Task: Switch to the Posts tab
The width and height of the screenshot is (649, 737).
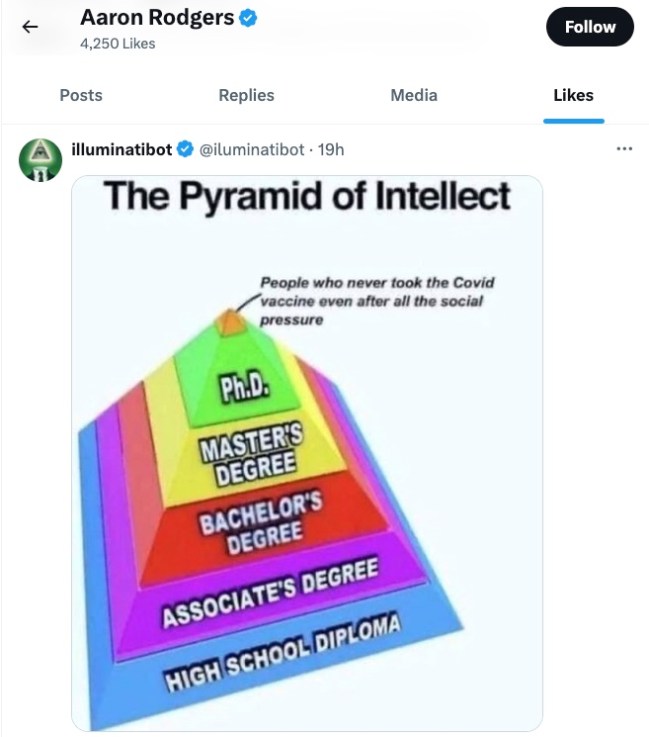Action: point(81,95)
